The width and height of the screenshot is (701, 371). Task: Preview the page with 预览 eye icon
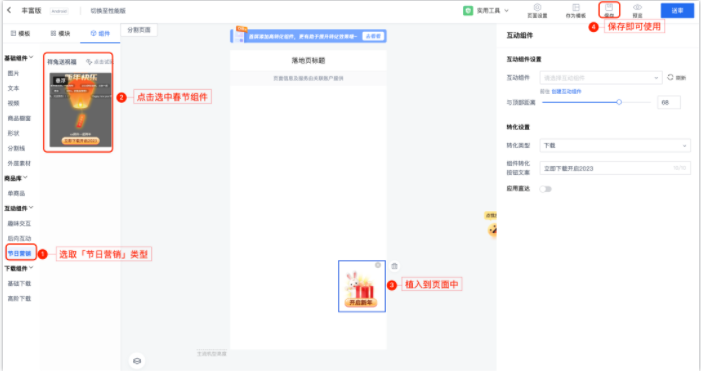point(638,10)
